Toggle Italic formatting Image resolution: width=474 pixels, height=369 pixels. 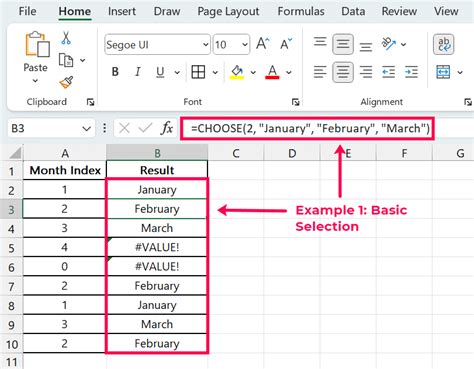137,72
